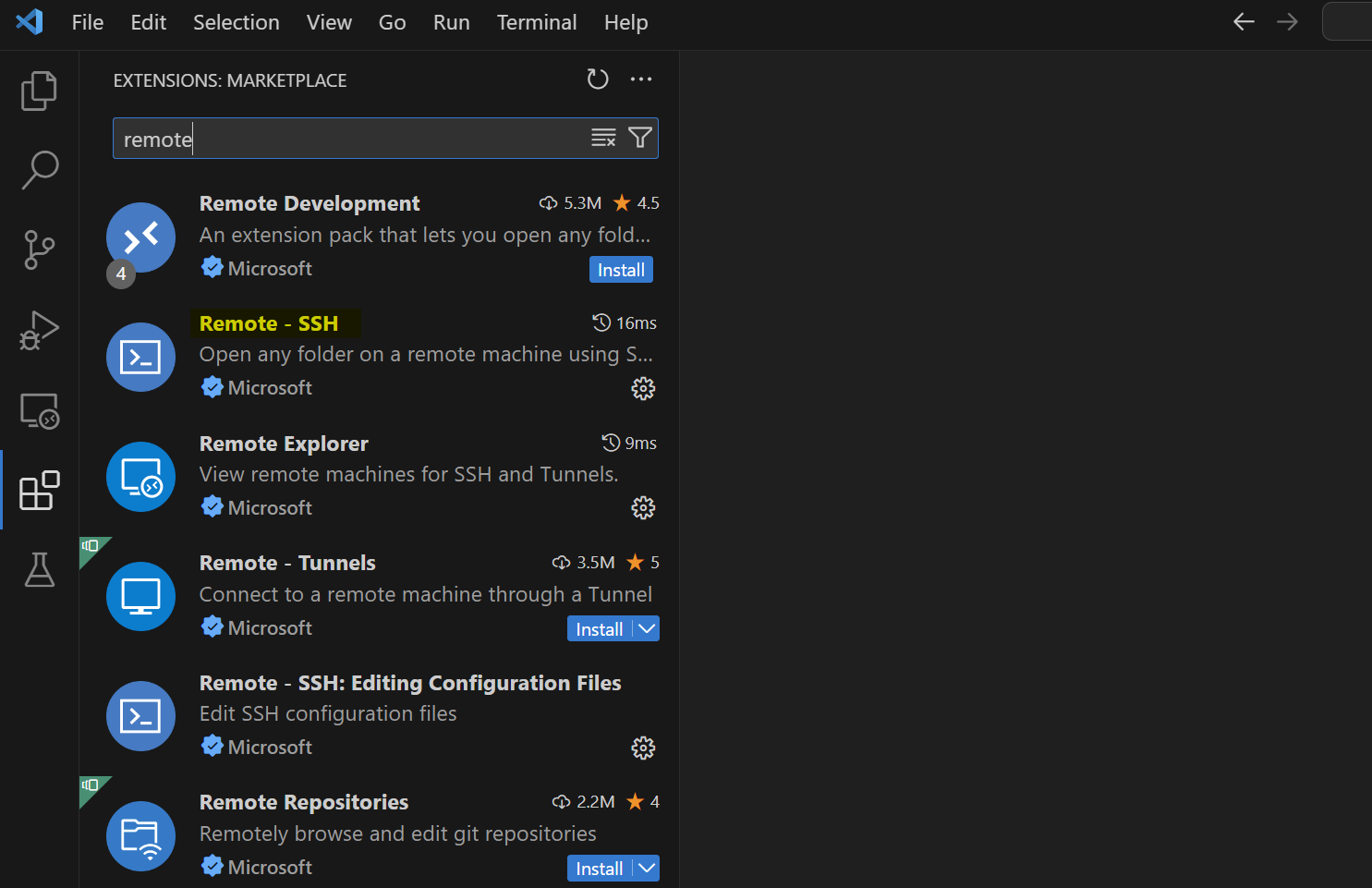Open the Source Control view
Viewport: 1372px width, 888px height.
tap(39, 249)
